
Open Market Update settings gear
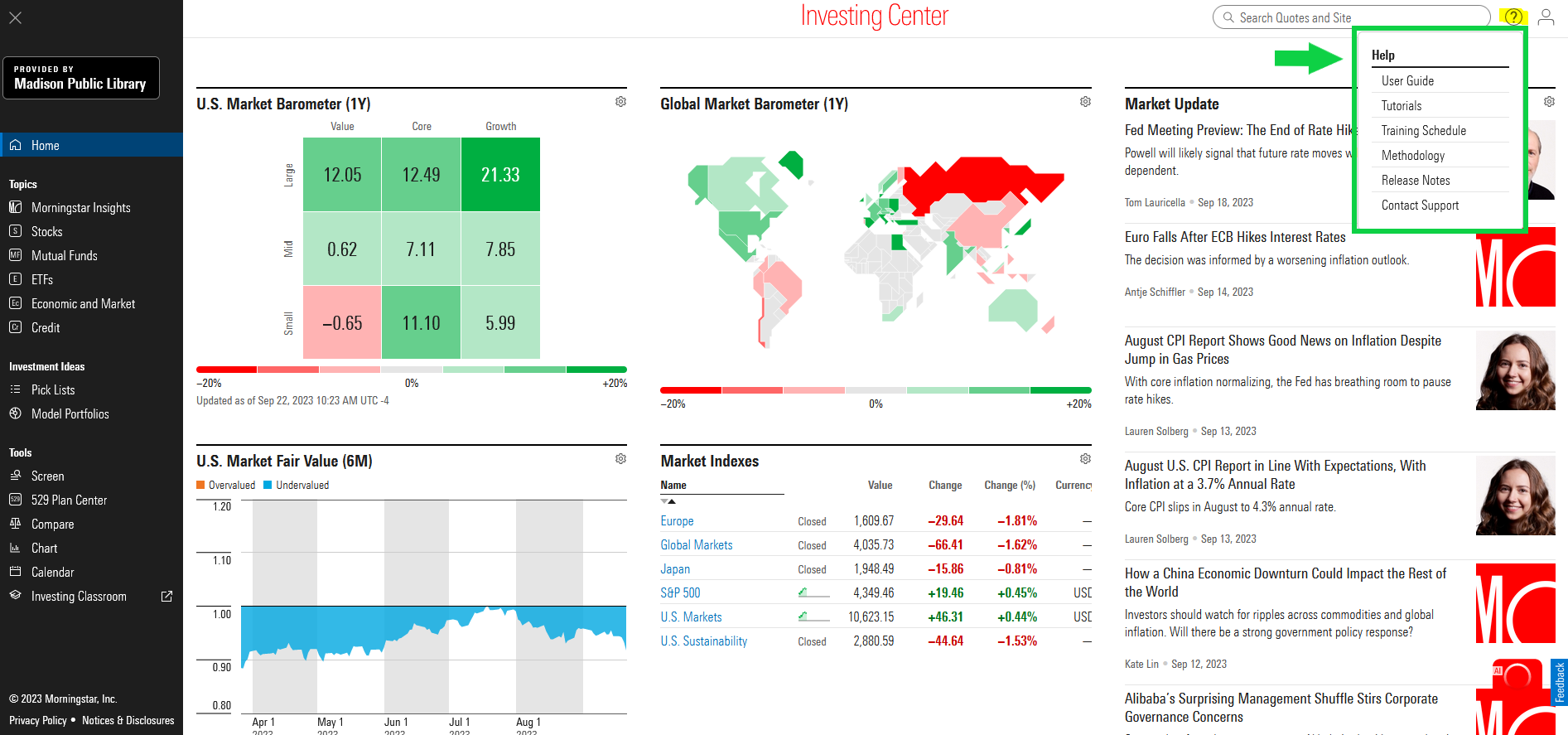pyautogui.click(x=1549, y=101)
